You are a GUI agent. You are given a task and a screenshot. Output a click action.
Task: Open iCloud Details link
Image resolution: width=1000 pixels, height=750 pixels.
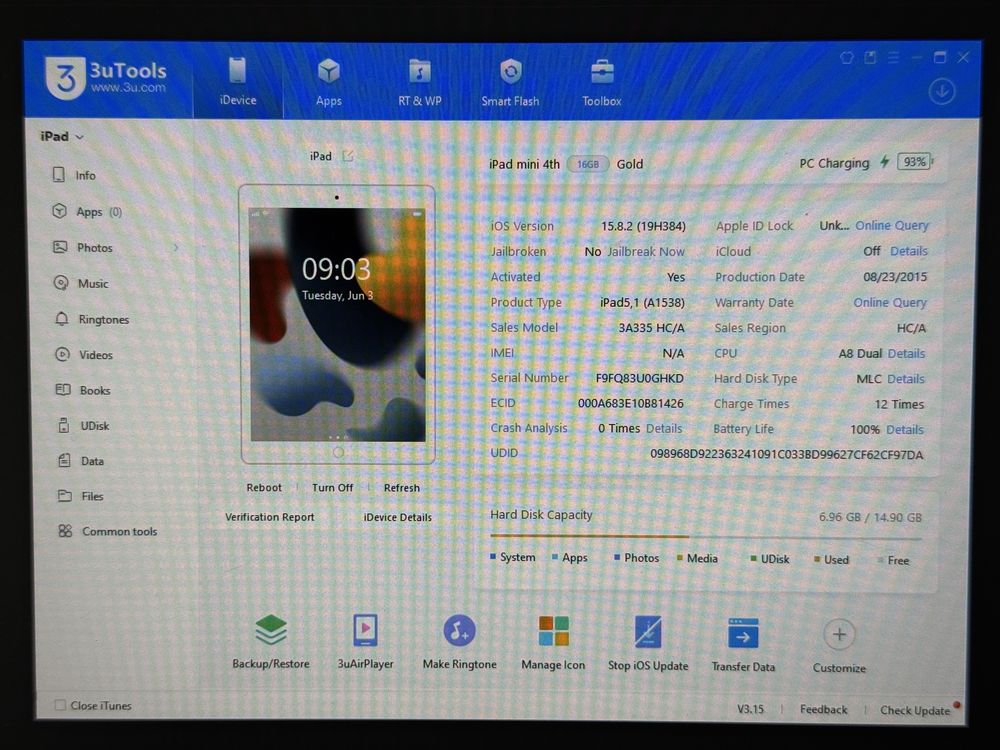[x=909, y=251]
